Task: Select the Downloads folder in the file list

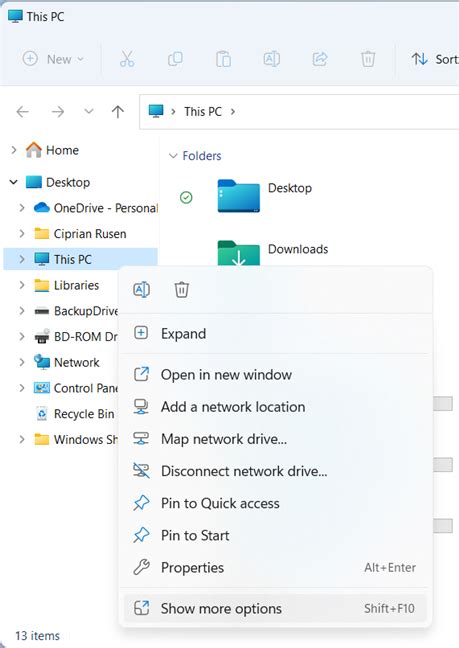Action: point(273,253)
